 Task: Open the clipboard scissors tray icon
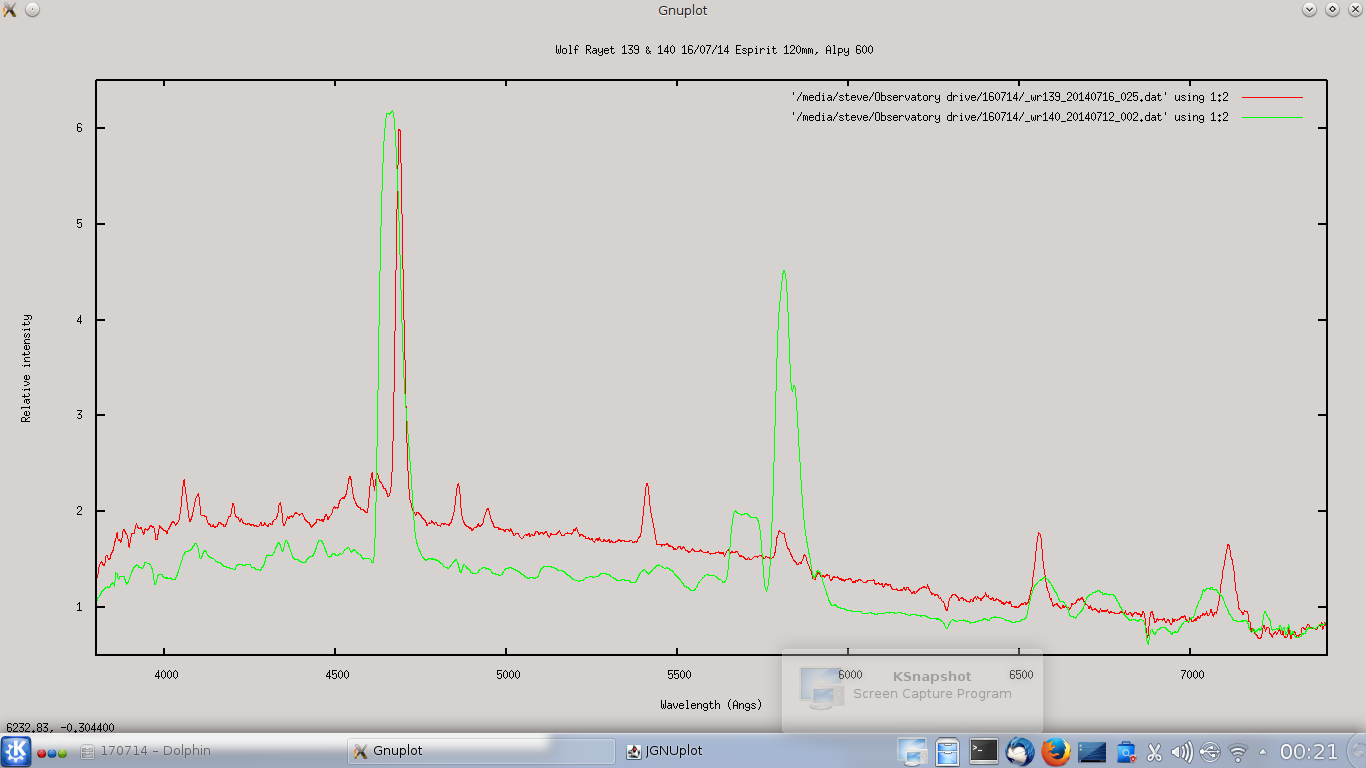point(1154,752)
